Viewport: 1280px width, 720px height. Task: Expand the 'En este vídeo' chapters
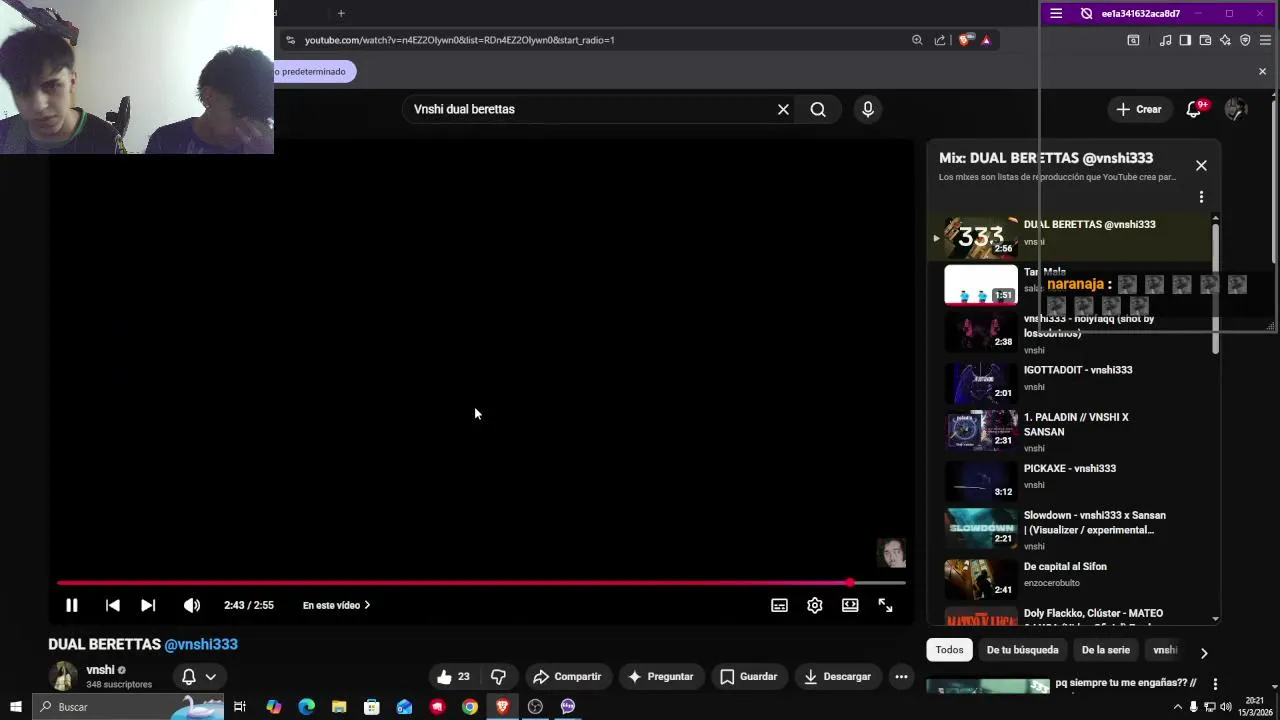[x=337, y=605]
